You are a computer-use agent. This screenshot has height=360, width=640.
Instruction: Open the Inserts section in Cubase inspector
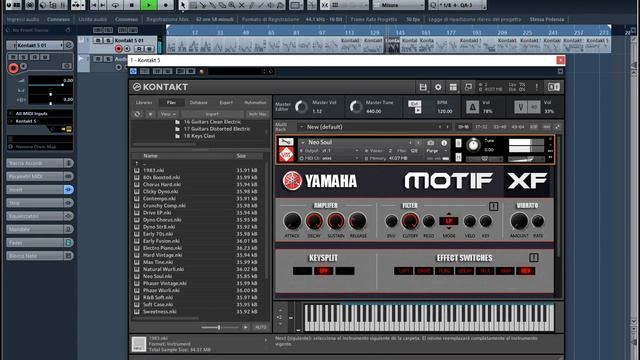pyautogui.click(x=40, y=190)
